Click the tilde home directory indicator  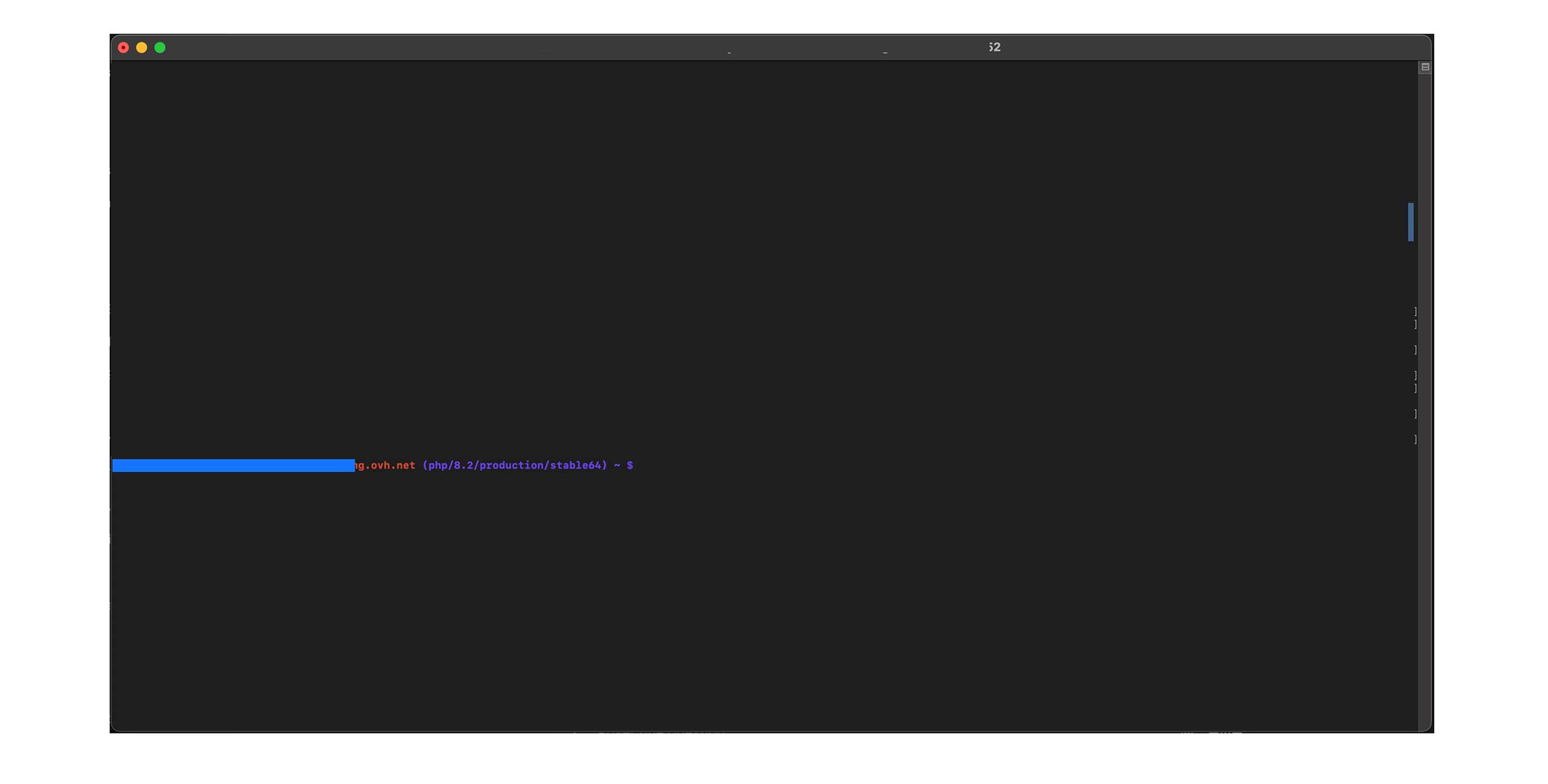[x=617, y=465]
